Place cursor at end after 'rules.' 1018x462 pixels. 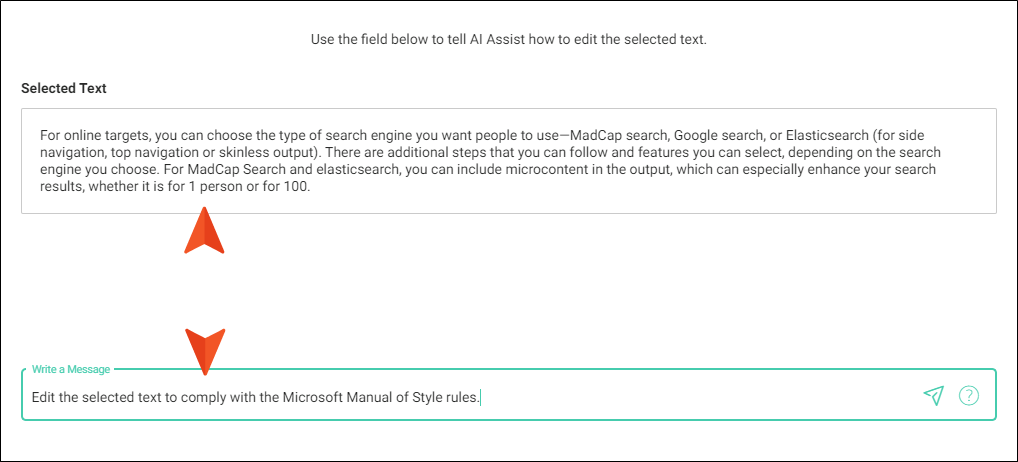click(x=480, y=396)
